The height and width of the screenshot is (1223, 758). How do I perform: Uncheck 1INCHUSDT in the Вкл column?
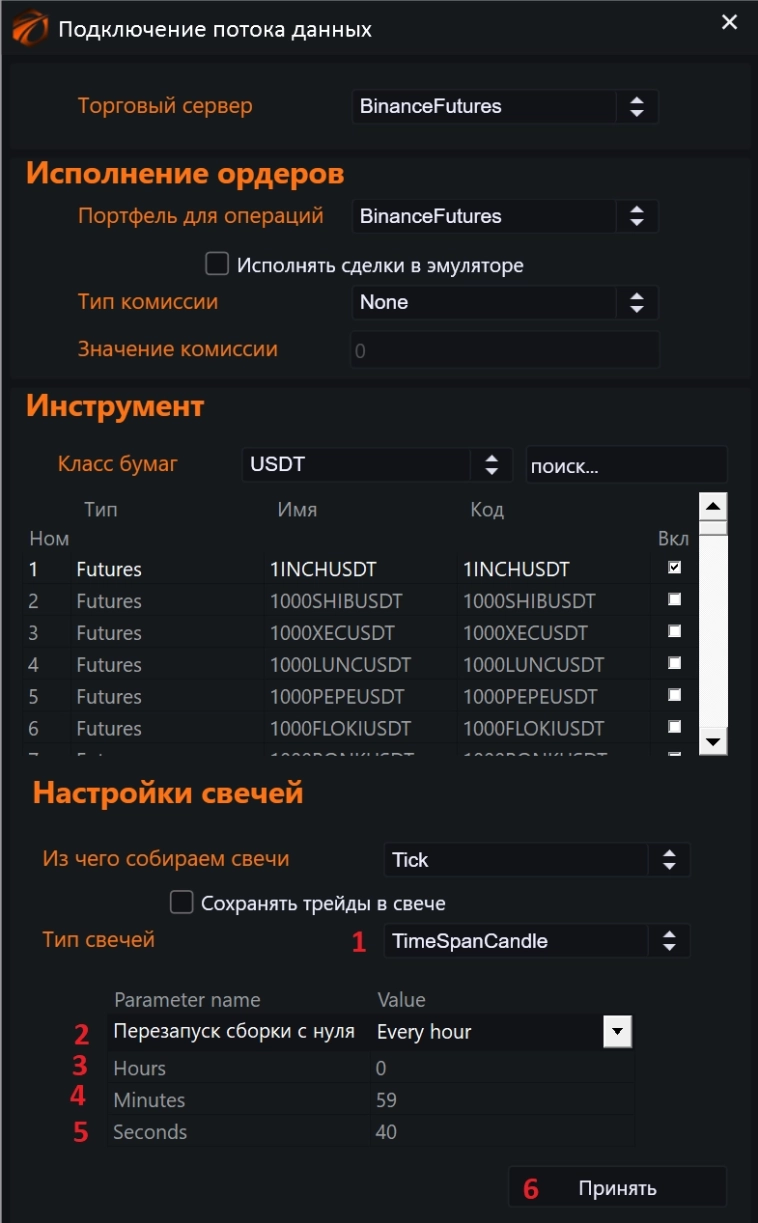(x=676, y=568)
